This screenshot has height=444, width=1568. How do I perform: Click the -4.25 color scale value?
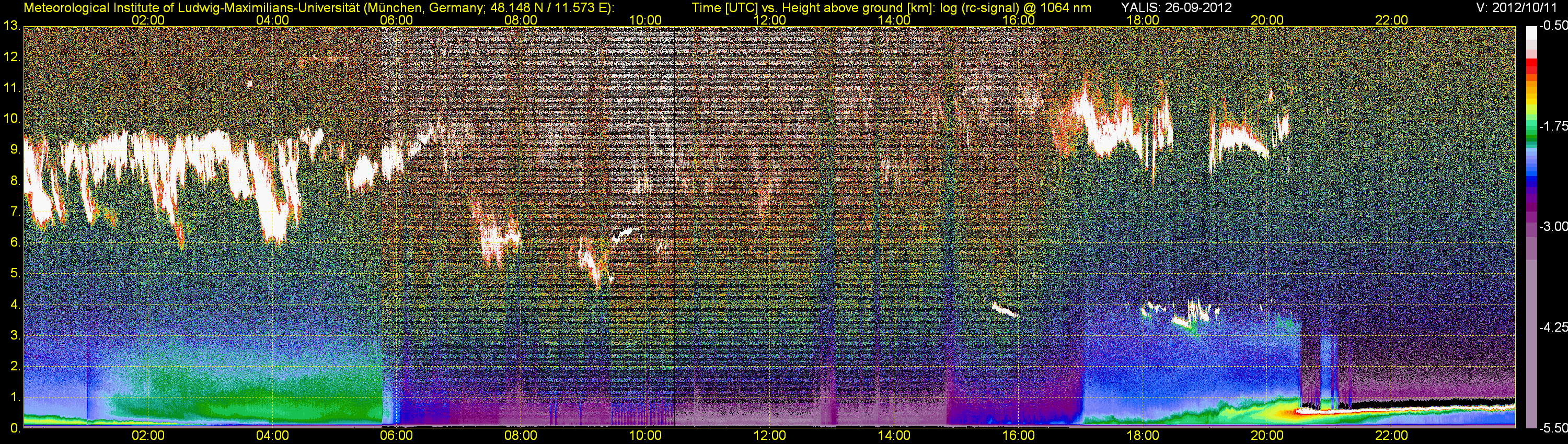click(x=1553, y=327)
